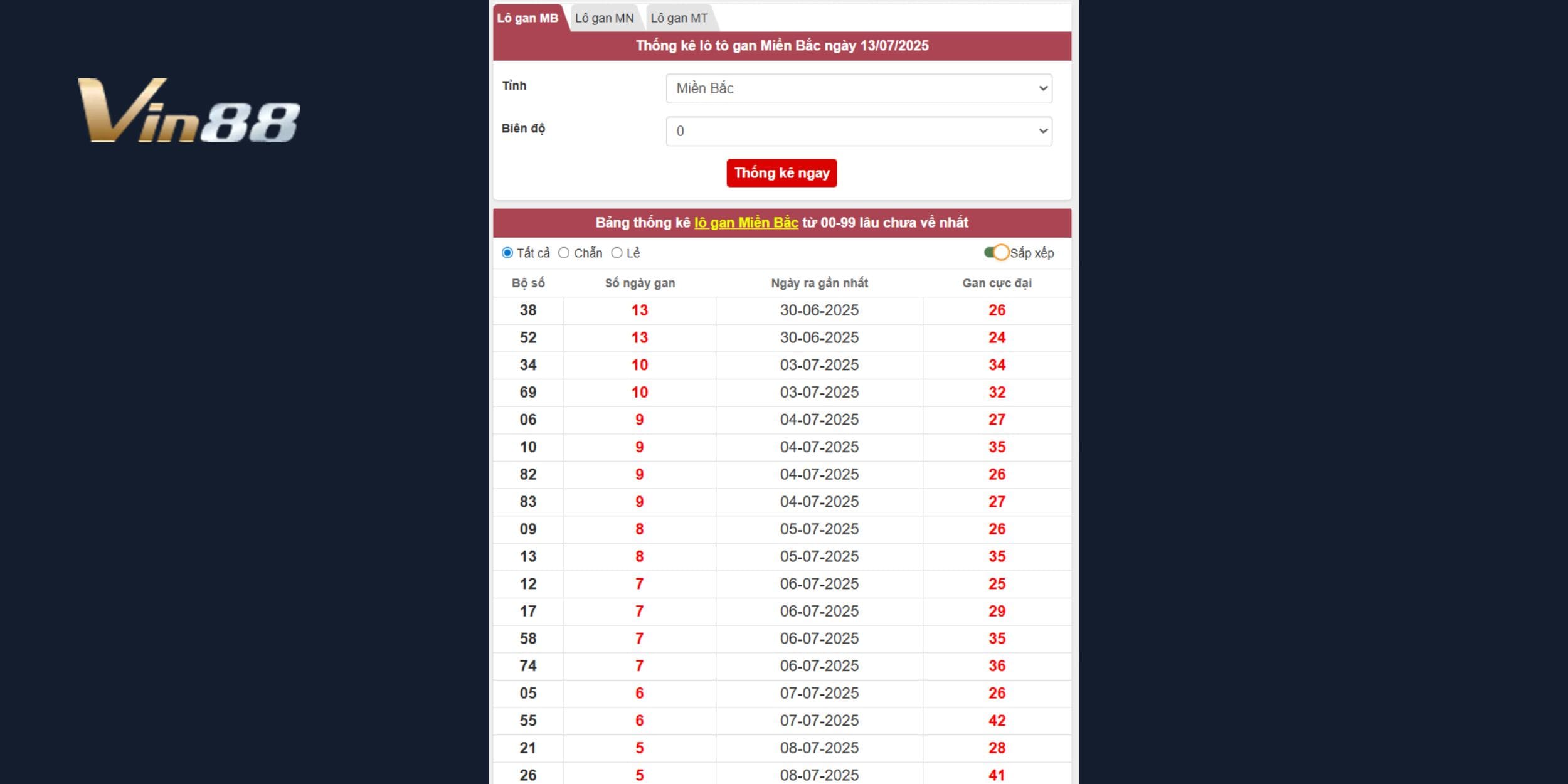Click Số ngày gan value 13 in row 38

(x=640, y=310)
